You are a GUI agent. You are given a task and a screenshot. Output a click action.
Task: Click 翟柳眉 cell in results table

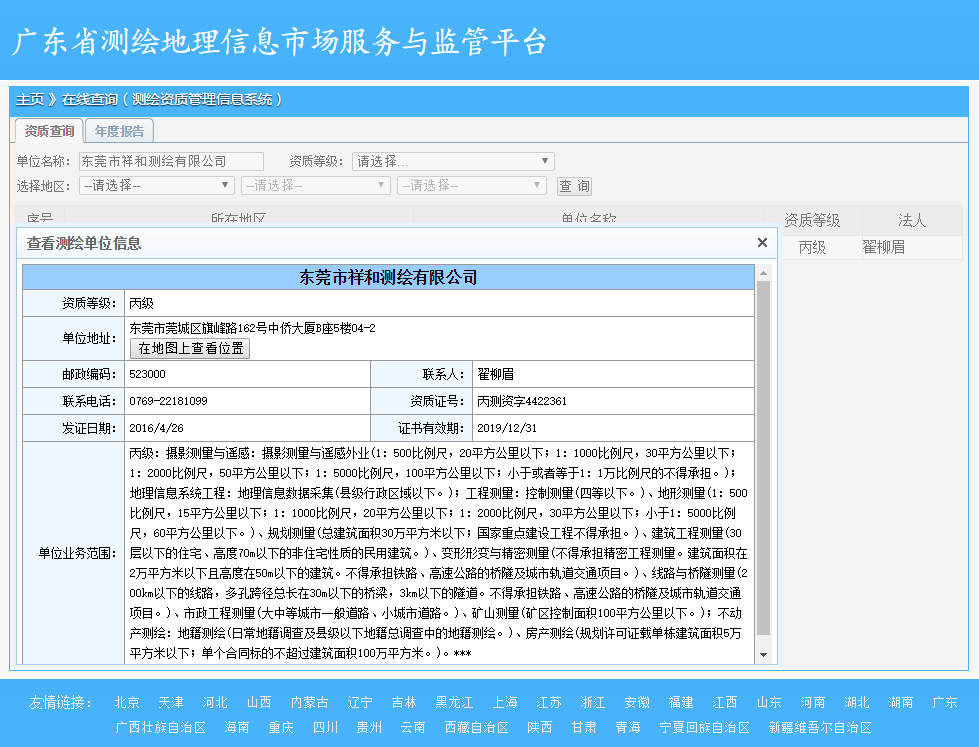pyautogui.click(x=883, y=247)
